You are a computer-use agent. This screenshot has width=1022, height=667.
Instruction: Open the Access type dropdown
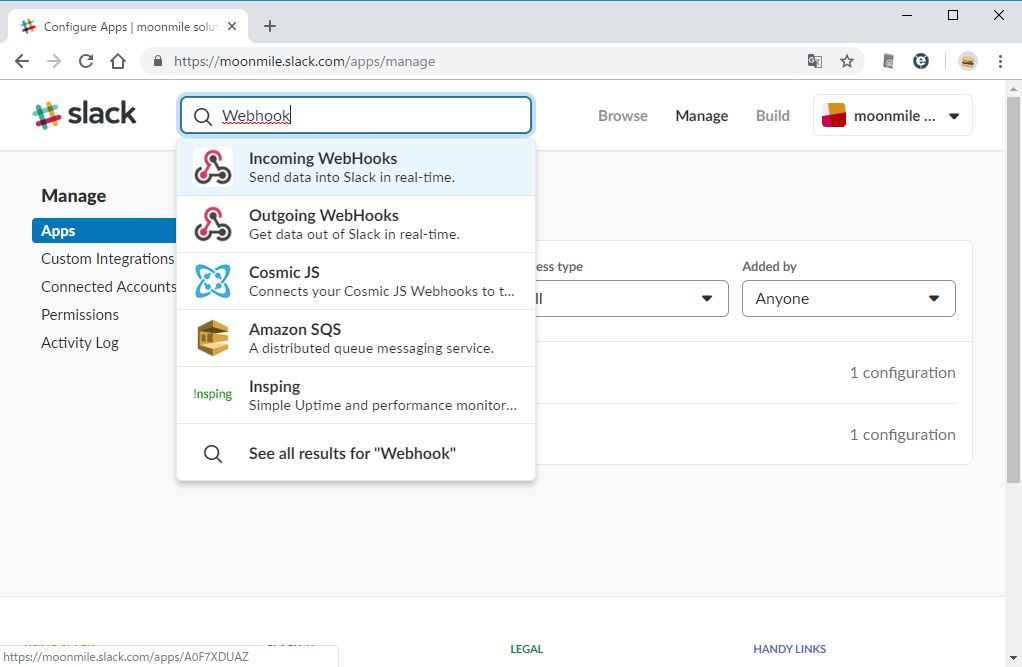pyautogui.click(x=630, y=299)
